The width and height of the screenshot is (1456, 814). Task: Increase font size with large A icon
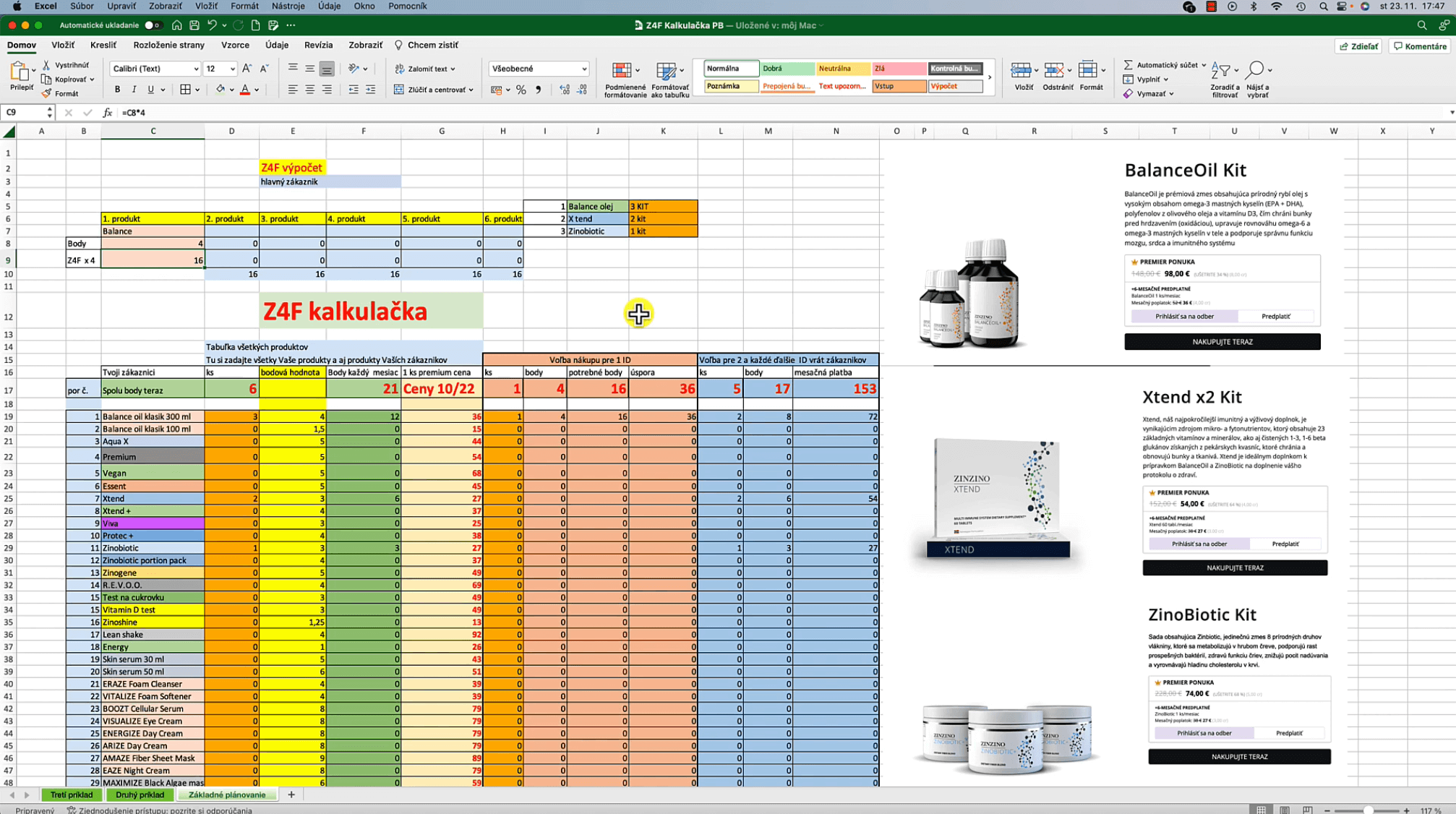(x=247, y=69)
